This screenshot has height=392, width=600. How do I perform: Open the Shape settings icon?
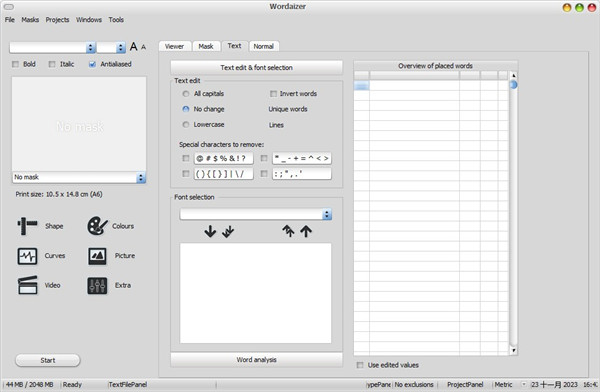27,226
